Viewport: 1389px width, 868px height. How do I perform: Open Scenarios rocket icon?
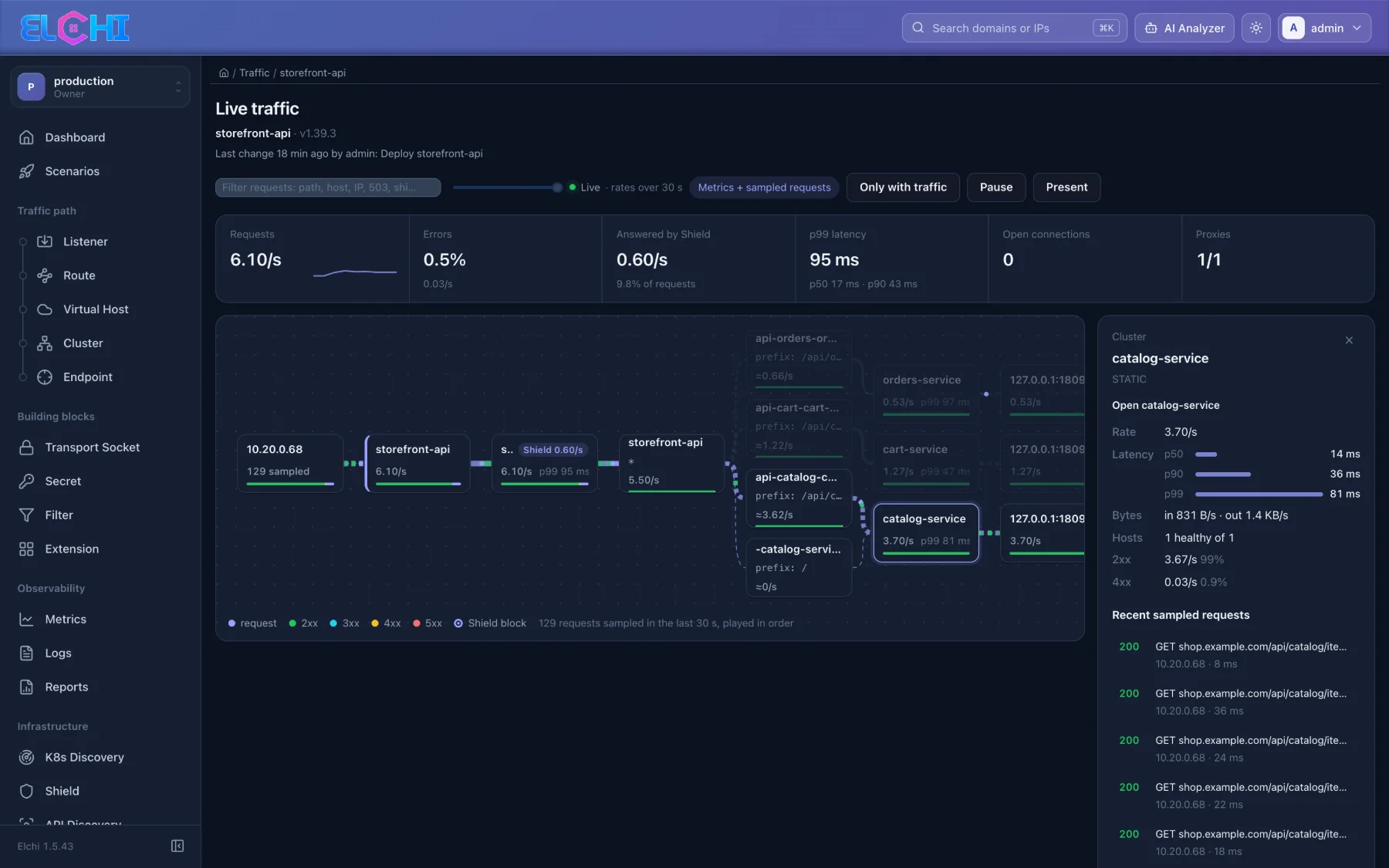tap(26, 171)
